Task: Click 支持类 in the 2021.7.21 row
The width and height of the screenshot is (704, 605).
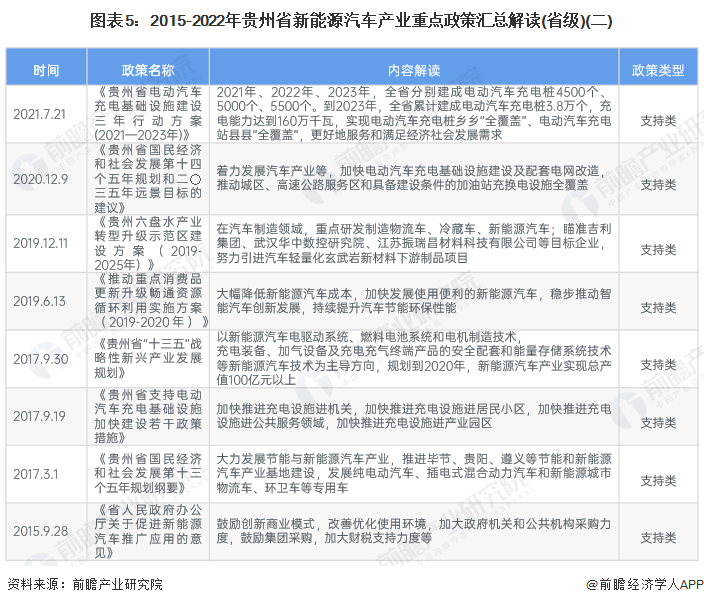Action: [658, 114]
